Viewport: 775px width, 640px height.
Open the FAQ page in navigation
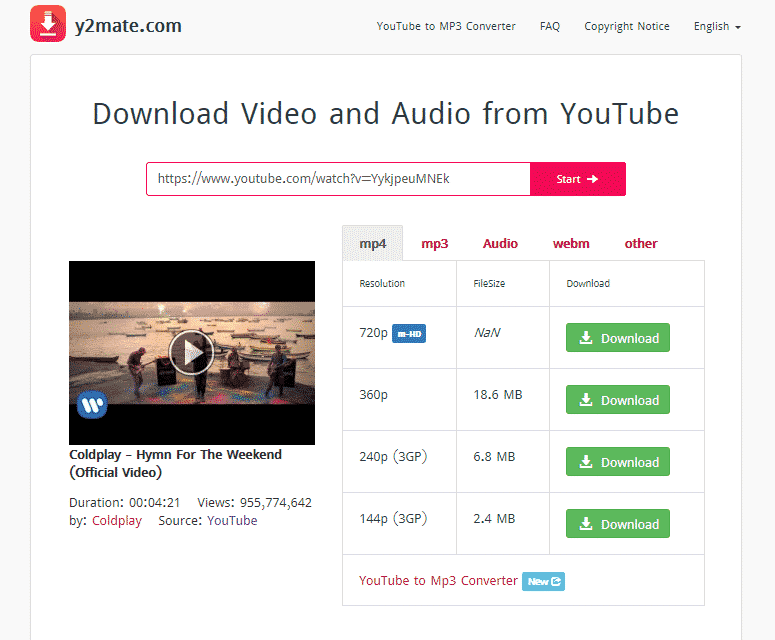(549, 26)
